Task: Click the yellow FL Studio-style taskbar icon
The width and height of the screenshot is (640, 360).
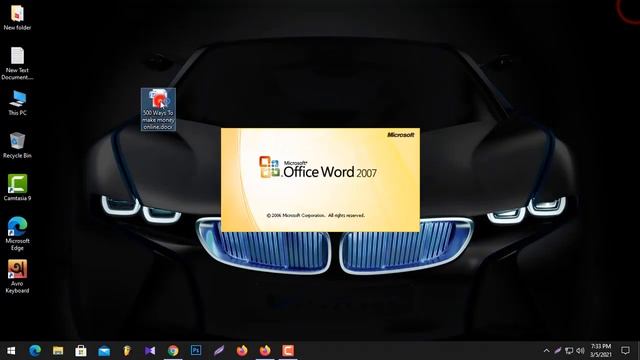Action: pos(127,351)
